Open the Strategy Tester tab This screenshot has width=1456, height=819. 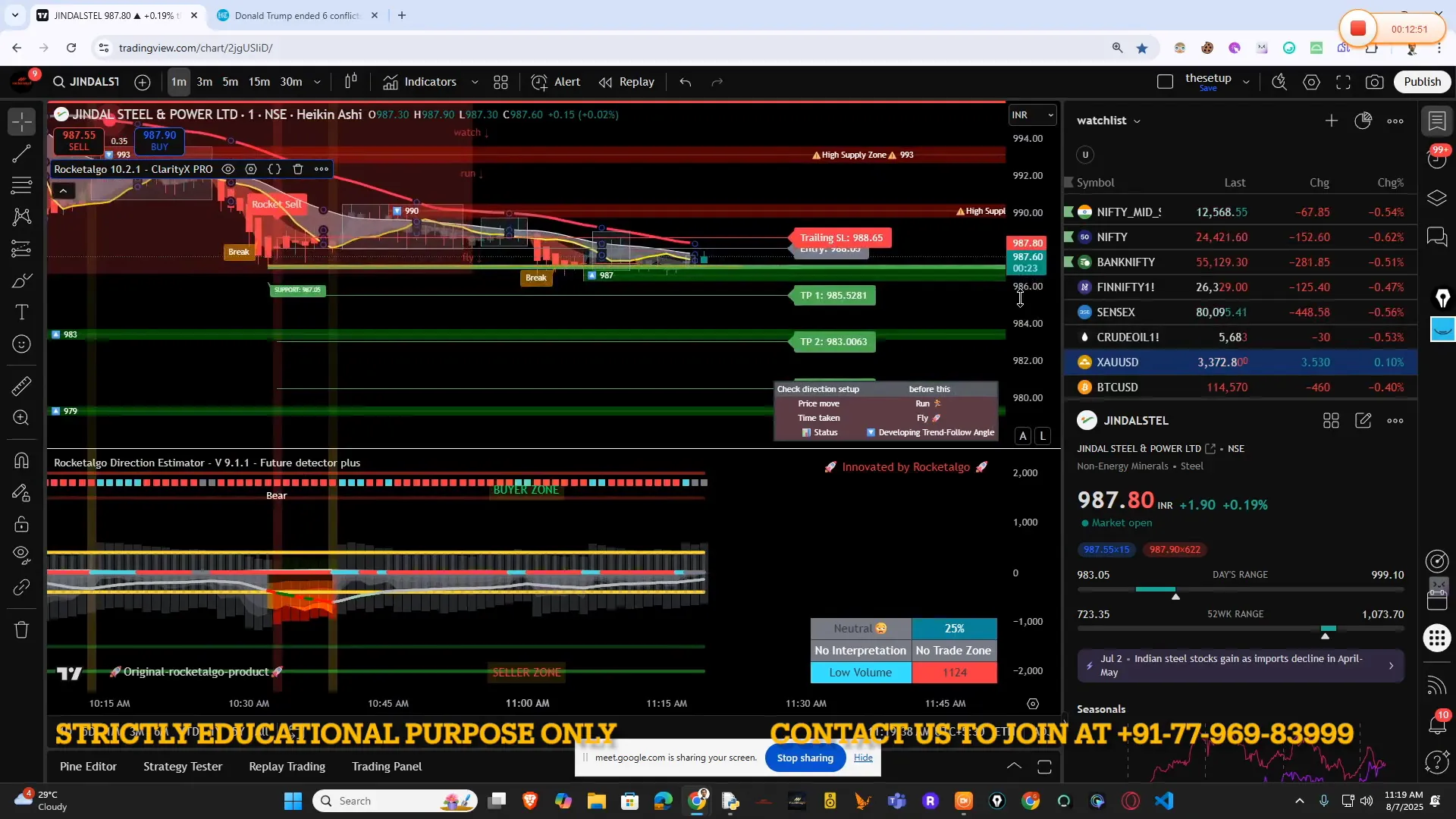click(x=183, y=767)
